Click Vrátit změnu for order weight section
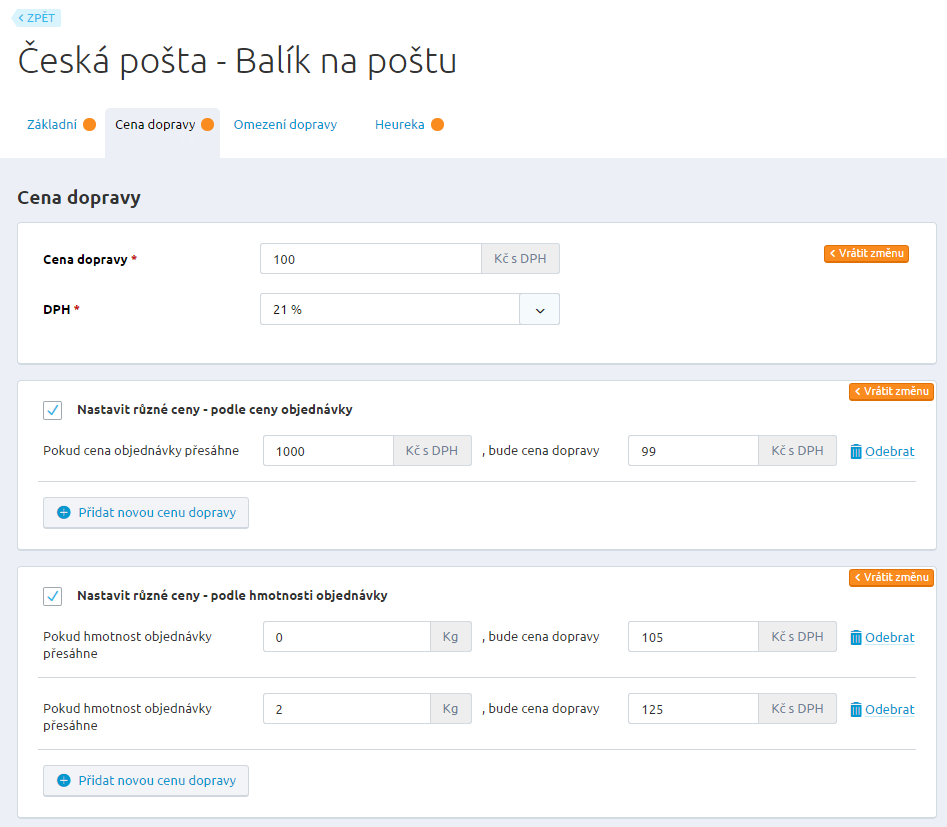The width and height of the screenshot is (947, 827). [891, 578]
